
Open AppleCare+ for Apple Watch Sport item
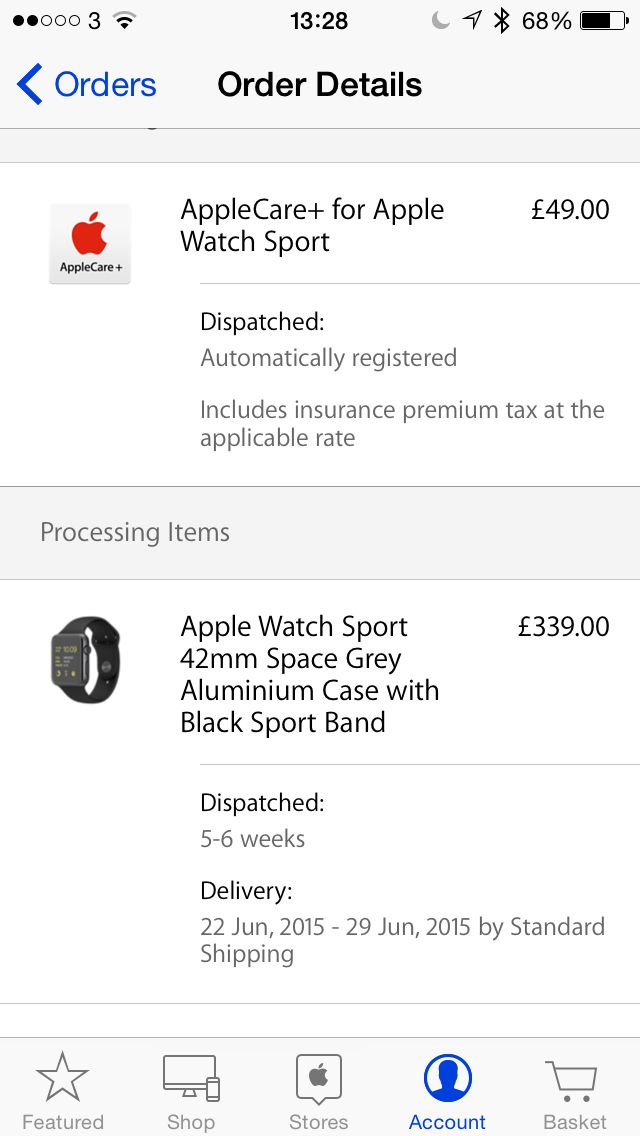tap(312, 225)
